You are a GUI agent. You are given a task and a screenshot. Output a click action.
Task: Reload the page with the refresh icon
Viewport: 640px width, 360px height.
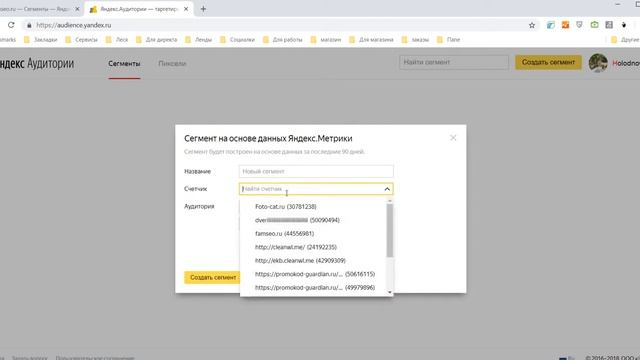pyautogui.click(x=11, y=25)
